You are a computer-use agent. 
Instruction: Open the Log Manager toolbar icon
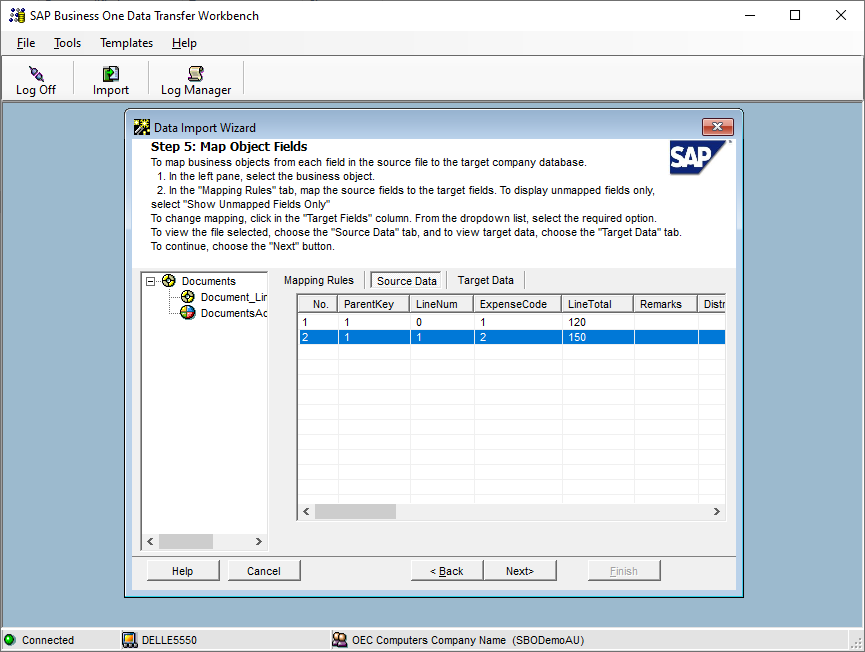point(196,73)
